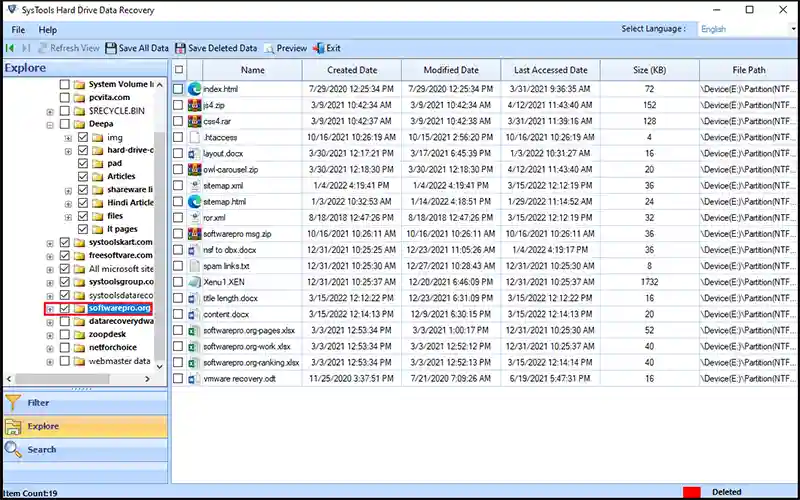Click the Edge icon beside sitemap.html
800x500 pixels.
(x=194, y=202)
